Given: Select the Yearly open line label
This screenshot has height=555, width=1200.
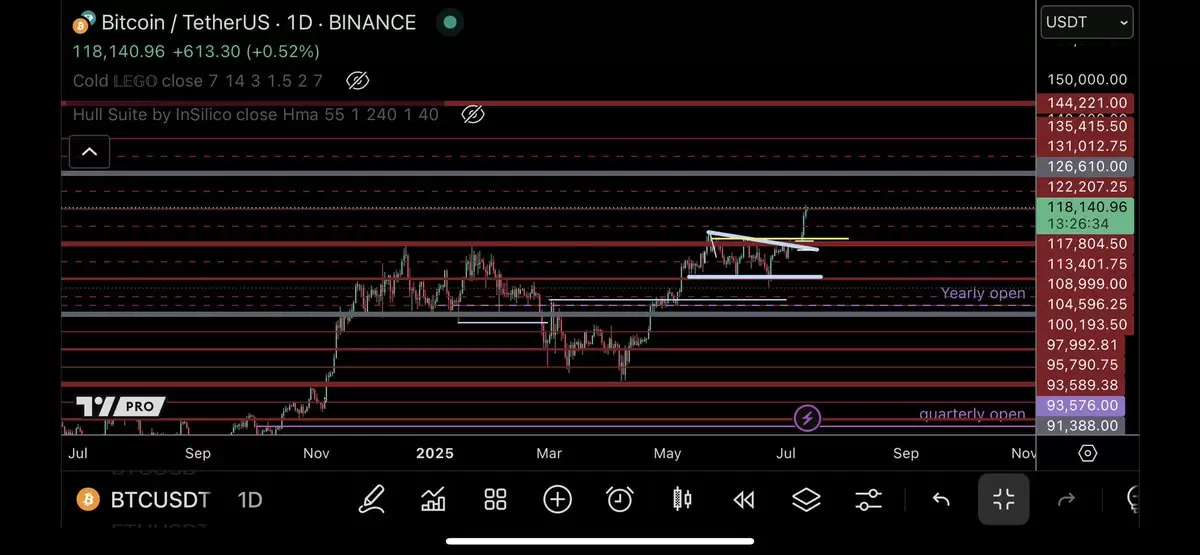Looking at the screenshot, I should (983, 293).
